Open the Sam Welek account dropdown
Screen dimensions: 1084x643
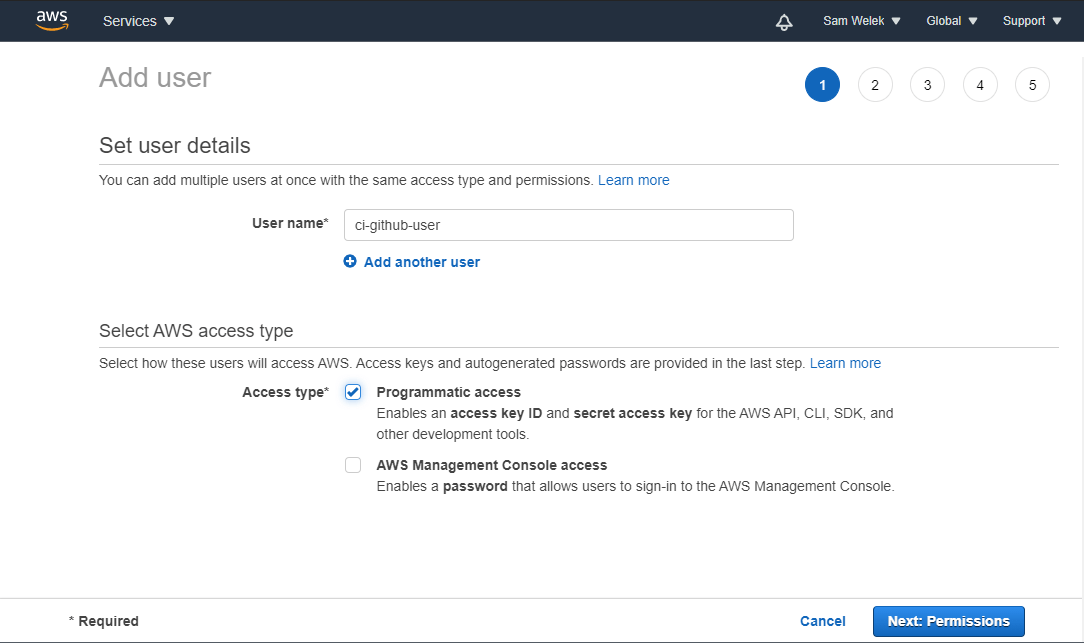point(861,21)
